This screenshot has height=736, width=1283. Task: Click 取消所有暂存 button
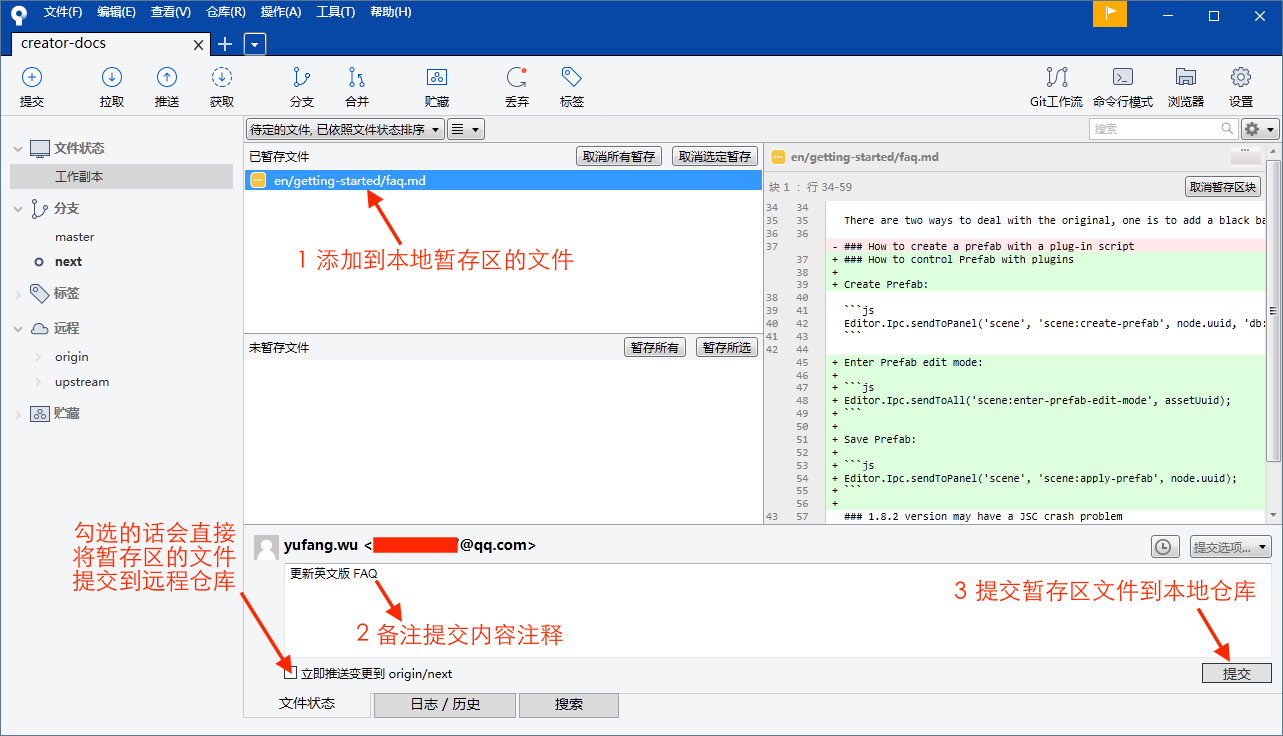point(619,157)
